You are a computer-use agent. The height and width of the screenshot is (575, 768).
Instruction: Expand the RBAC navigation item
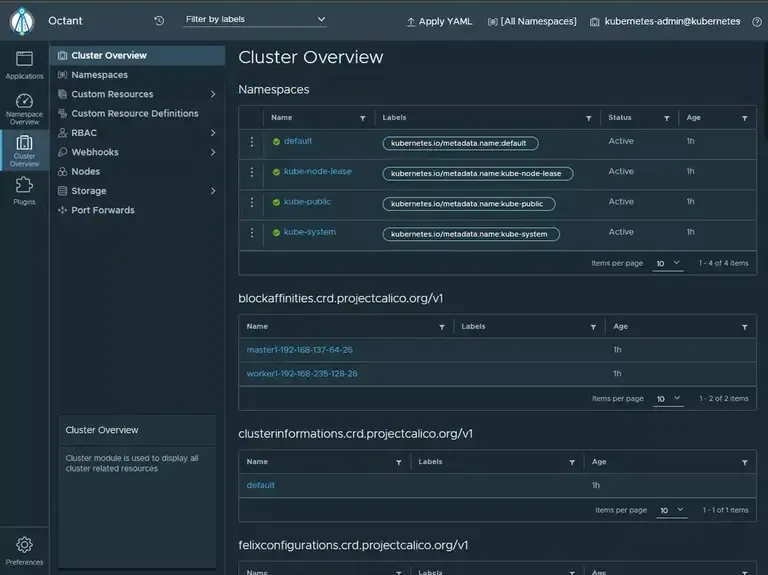click(x=213, y=133)
